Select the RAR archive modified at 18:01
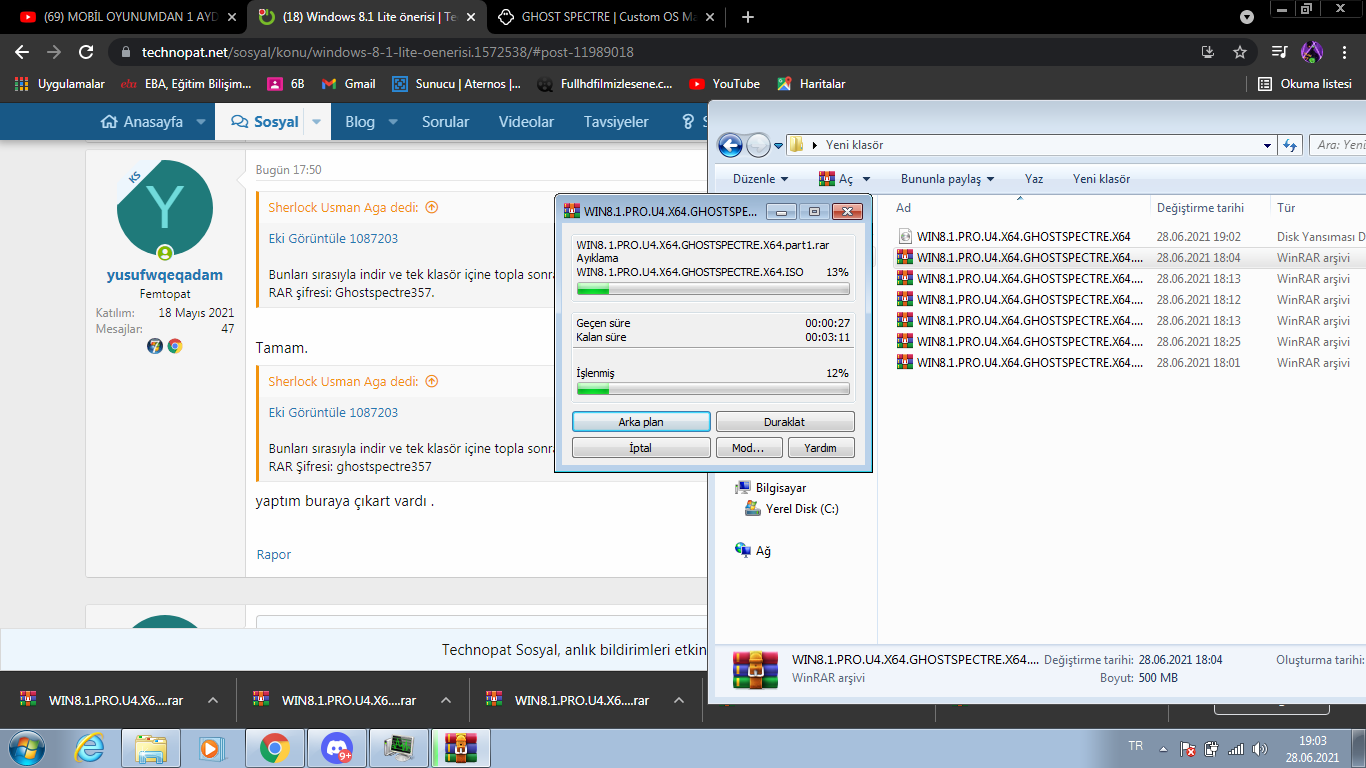The height and width of the screenshot is (768, 1366). [x=1130, y=363]
